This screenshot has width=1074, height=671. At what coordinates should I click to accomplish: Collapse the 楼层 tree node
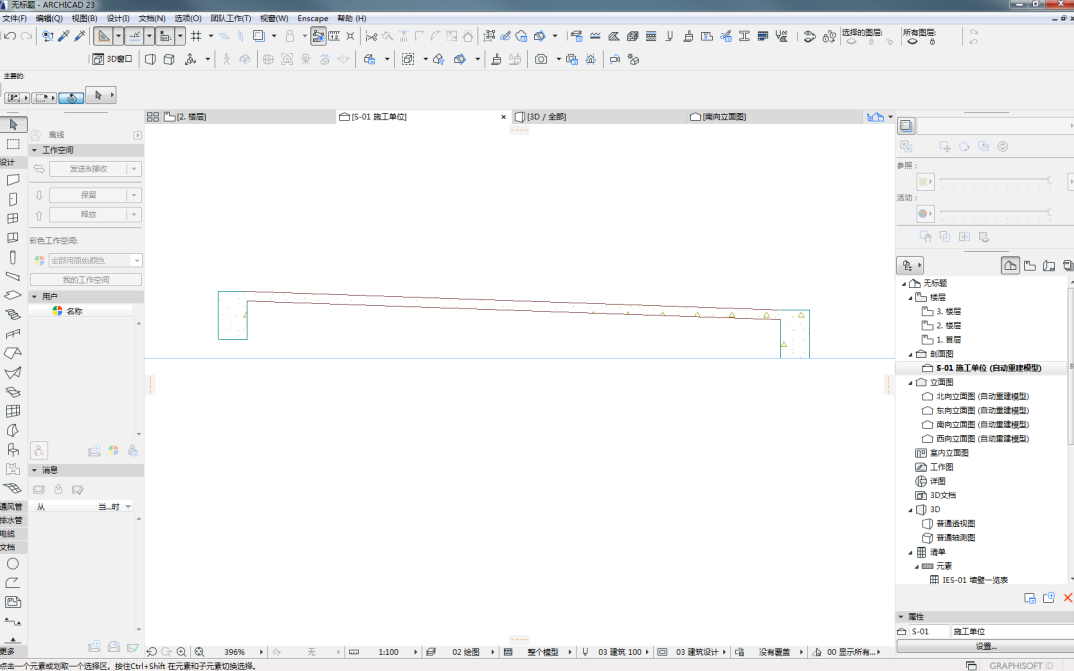(910, 298)
